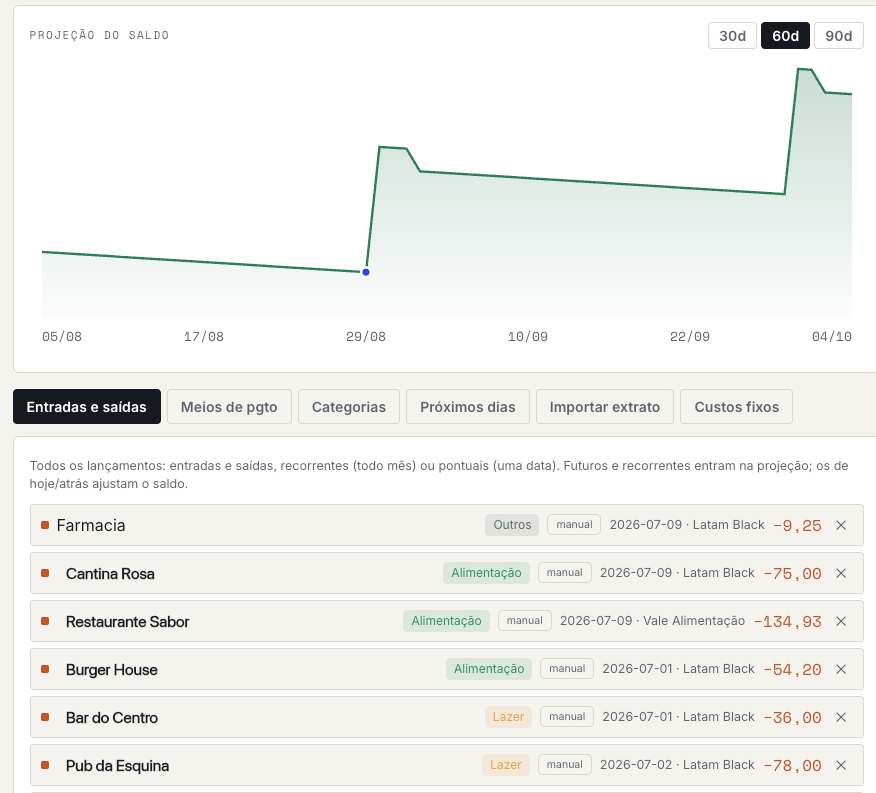Go to the Próximos dias tab
Image resolution: width=876 pixels, height=793 pixels.
tap(468, 407)
